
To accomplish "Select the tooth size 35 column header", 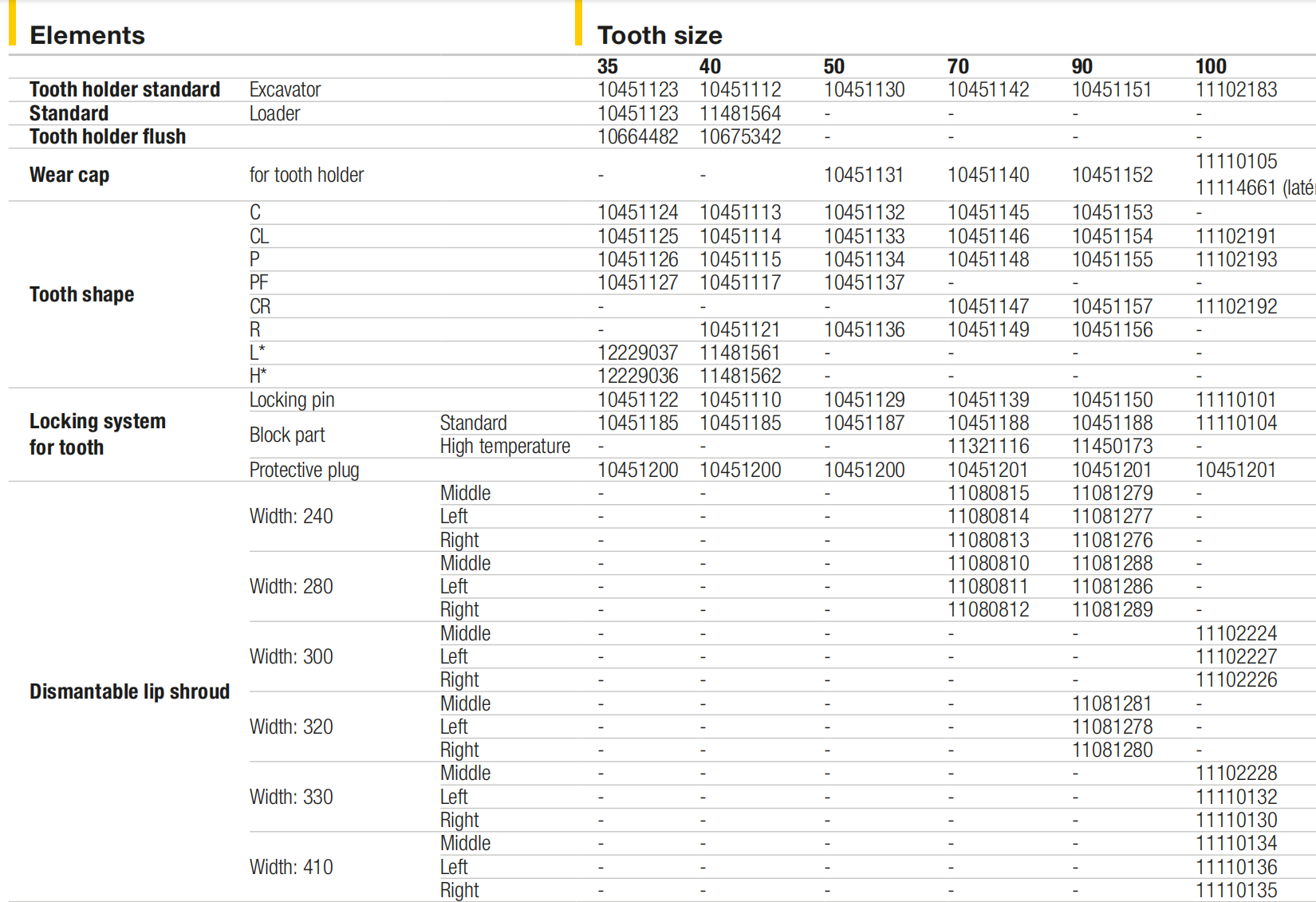I will pyautogui.click(x=608, y=66).
